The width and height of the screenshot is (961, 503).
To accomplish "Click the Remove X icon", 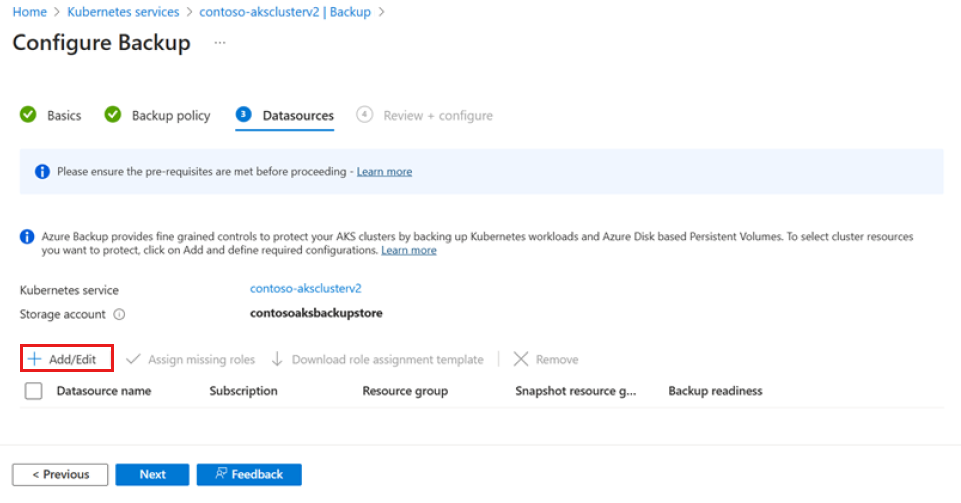I will (520, 359).
